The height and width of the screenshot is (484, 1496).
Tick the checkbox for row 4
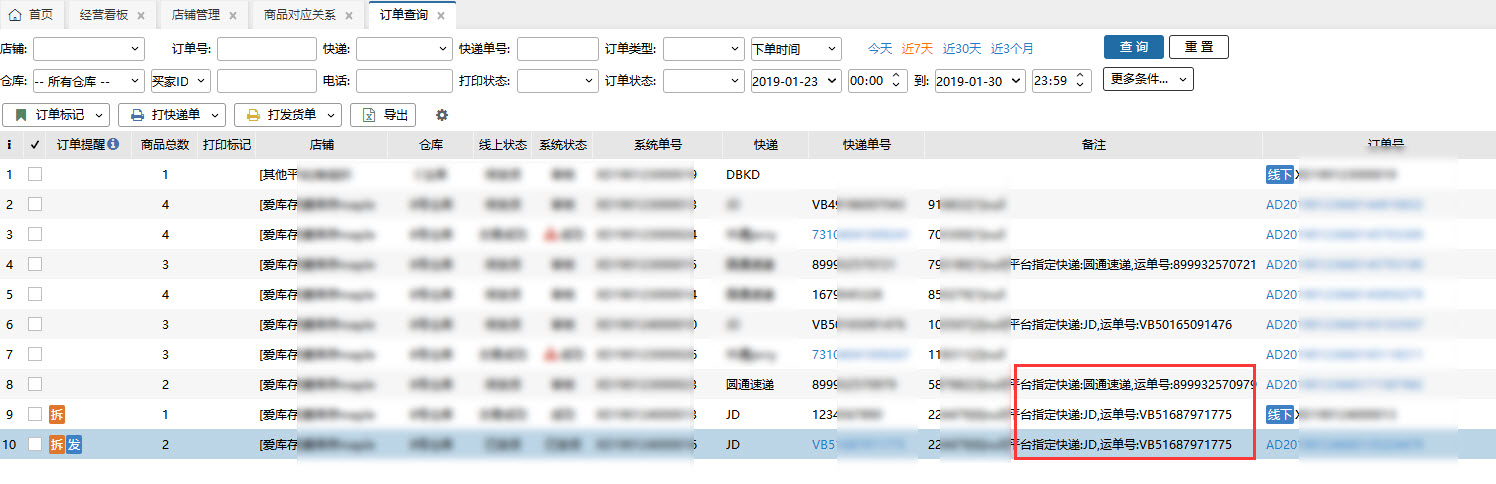click(x=35, y=264)
